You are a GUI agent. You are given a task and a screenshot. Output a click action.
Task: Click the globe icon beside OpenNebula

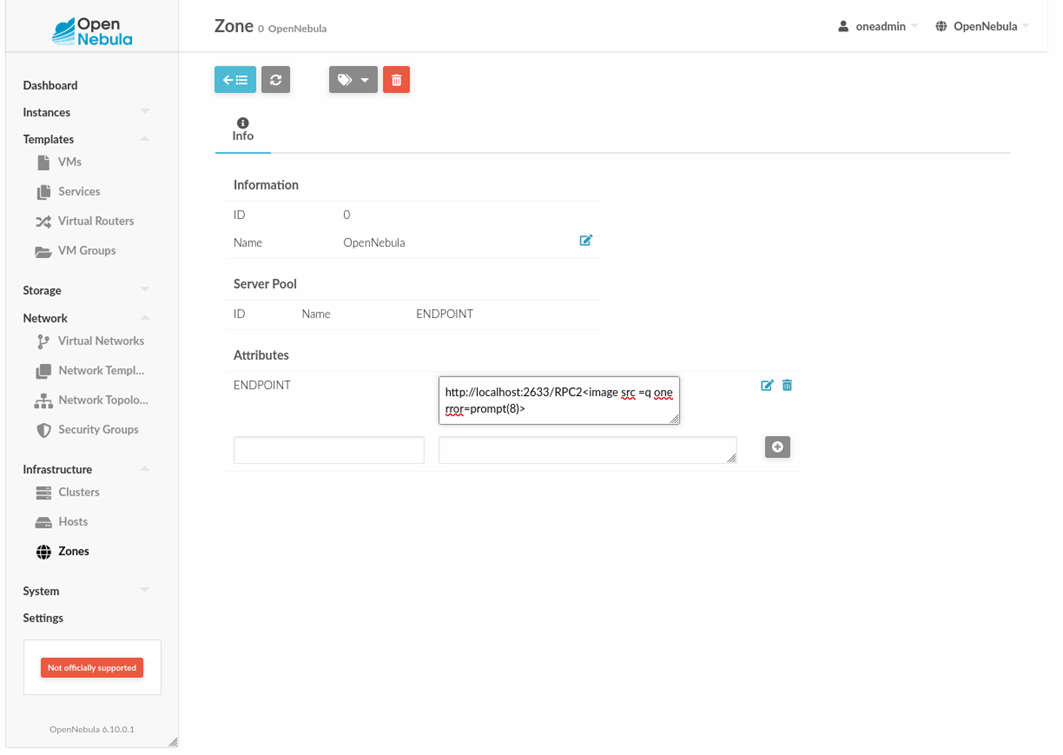tap(941, 26)
